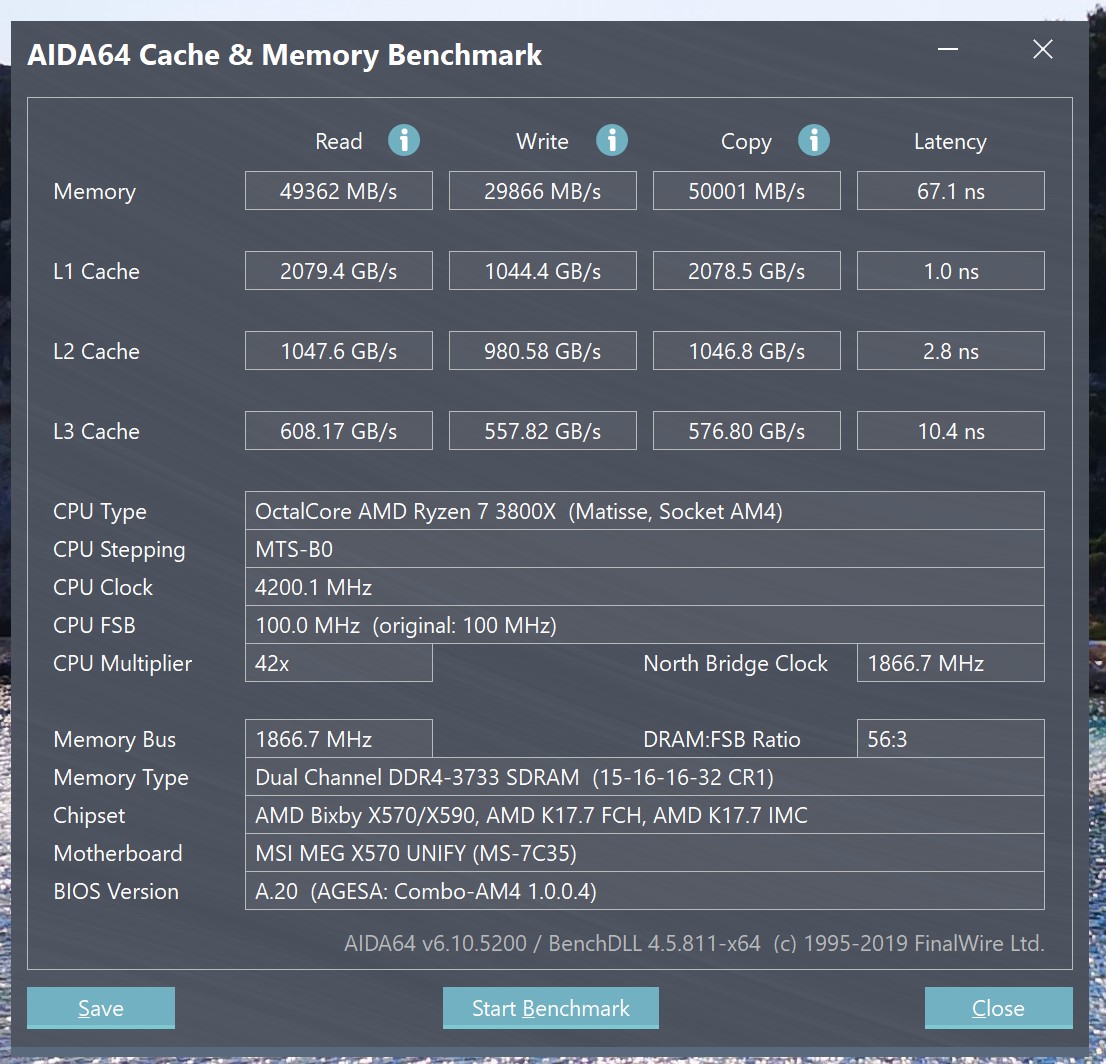Select the L2 Cache latency 2.8 ns field
Viewport: 1106px width, 1064px height.
pos(950,350)
